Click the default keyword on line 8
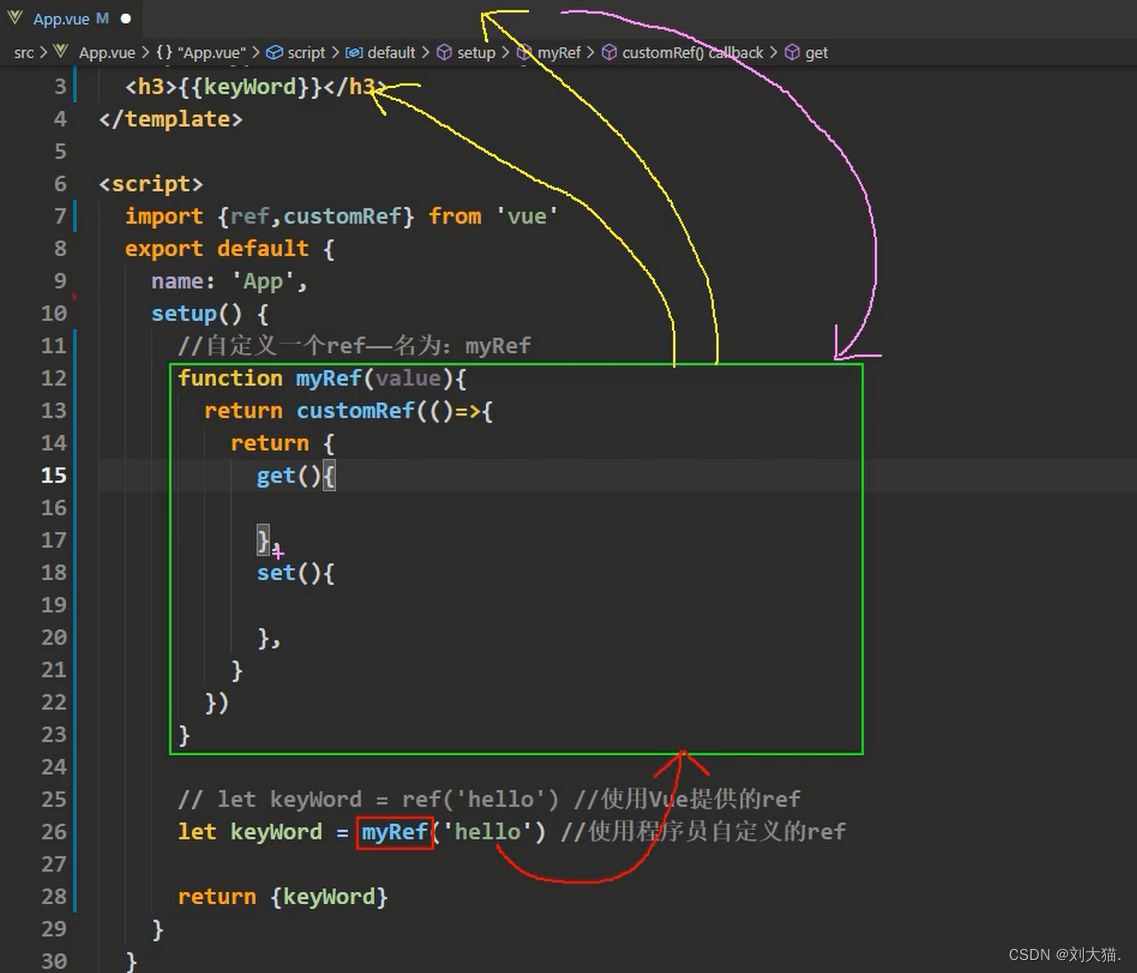The image size is (1137, 973). [262, 249]
